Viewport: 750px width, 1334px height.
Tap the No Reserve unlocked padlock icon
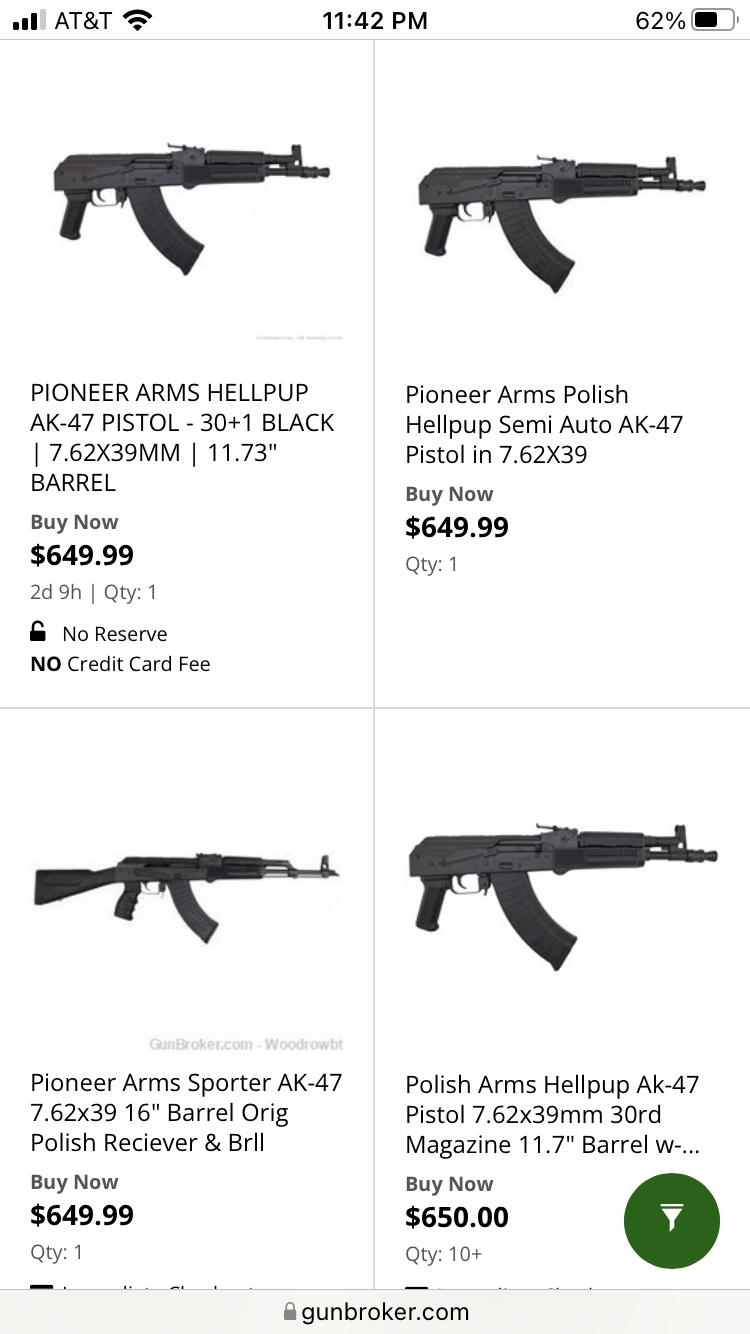click(x=38, y=632)
